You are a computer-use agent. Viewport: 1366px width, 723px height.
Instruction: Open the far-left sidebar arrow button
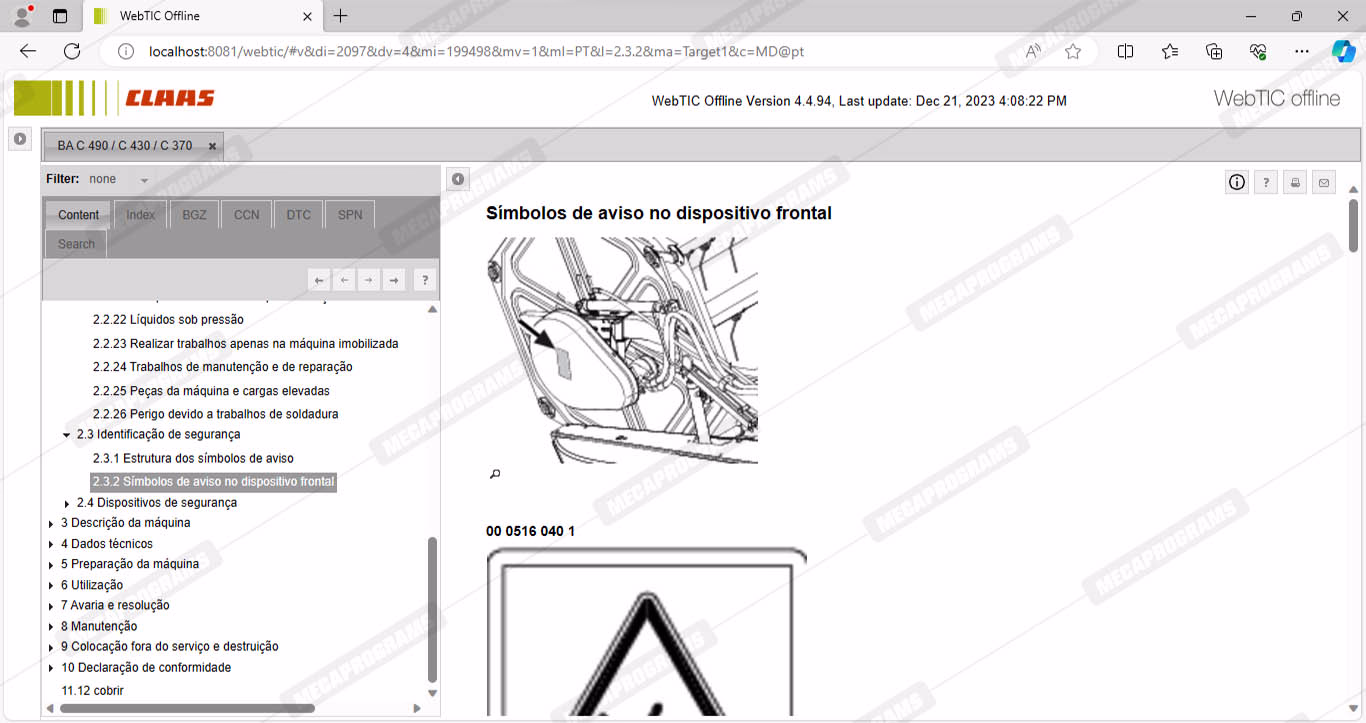(20, 139)
